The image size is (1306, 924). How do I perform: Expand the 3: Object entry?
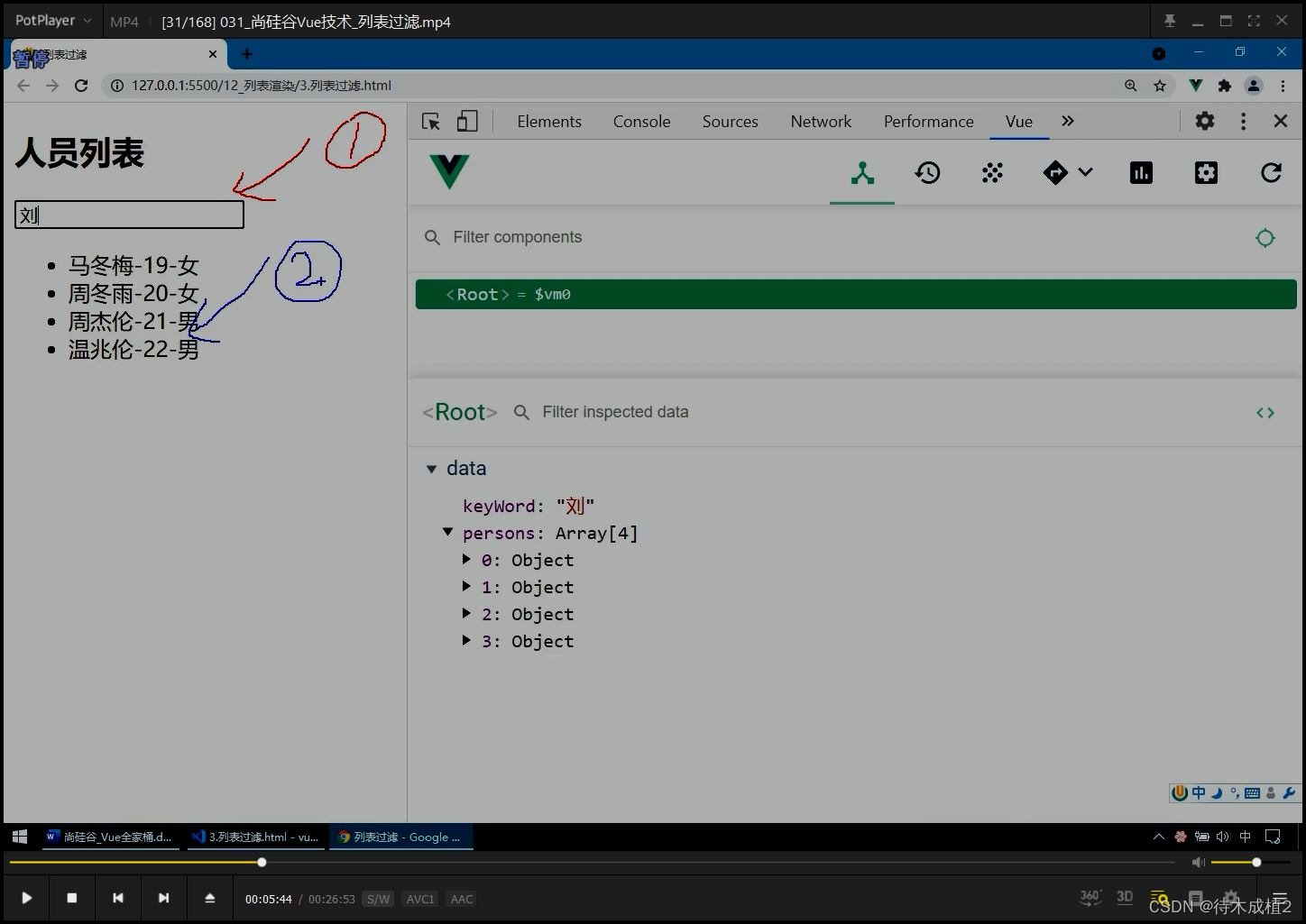pyautogui.click(x=466, y=640)
